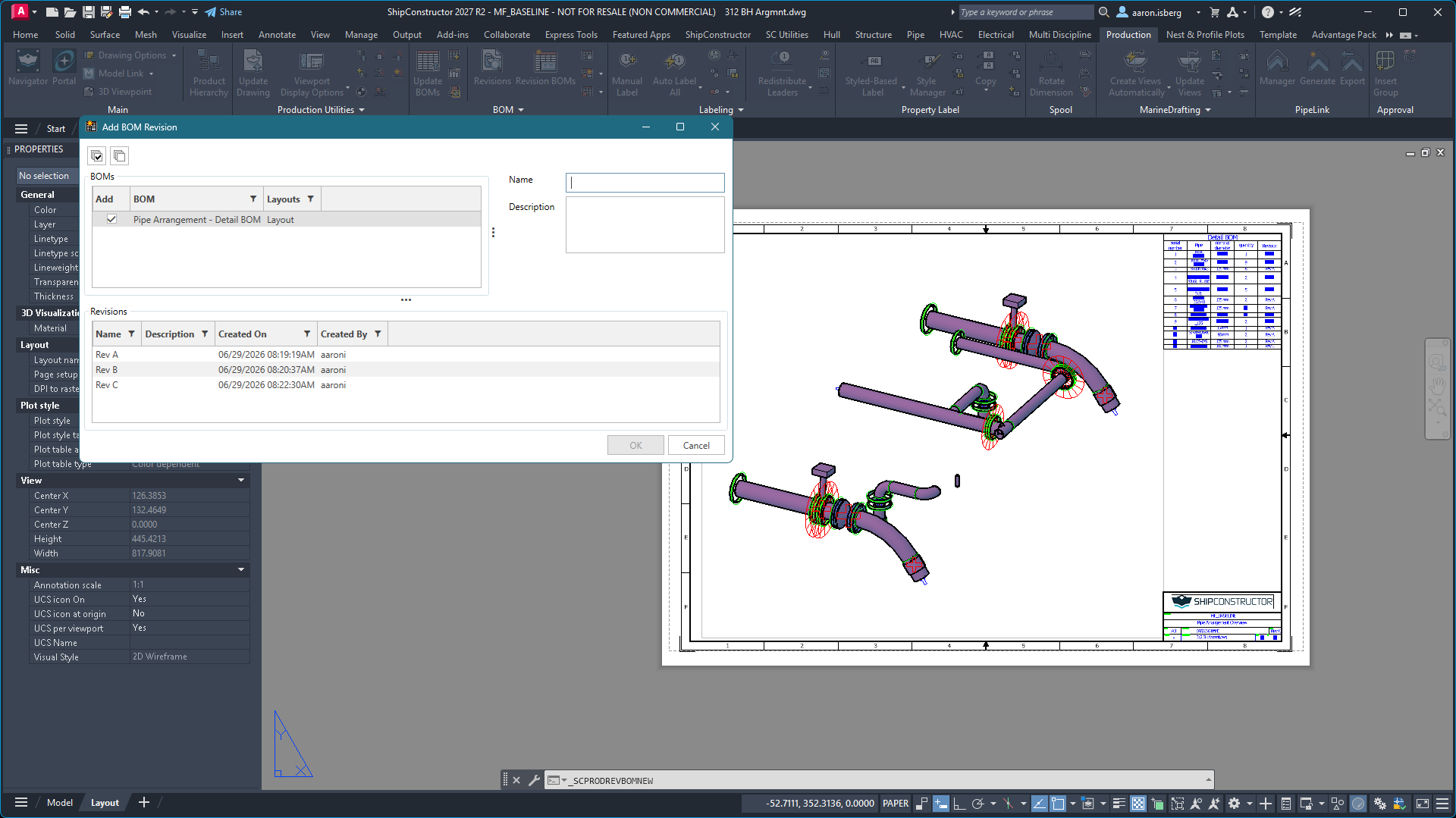This screenshot has height=818, width=1456.
Task: Click the revision Name input field
Action: point(645,182)
